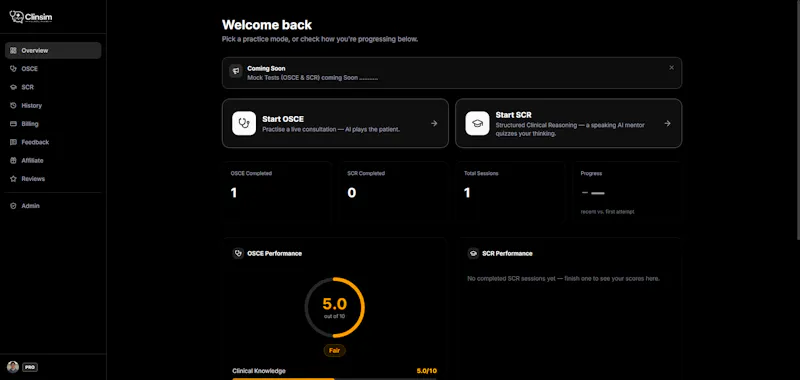Click the arrow on Start SCR card
The width and height of the screenshot is (800, 380).
pos(667,123)
